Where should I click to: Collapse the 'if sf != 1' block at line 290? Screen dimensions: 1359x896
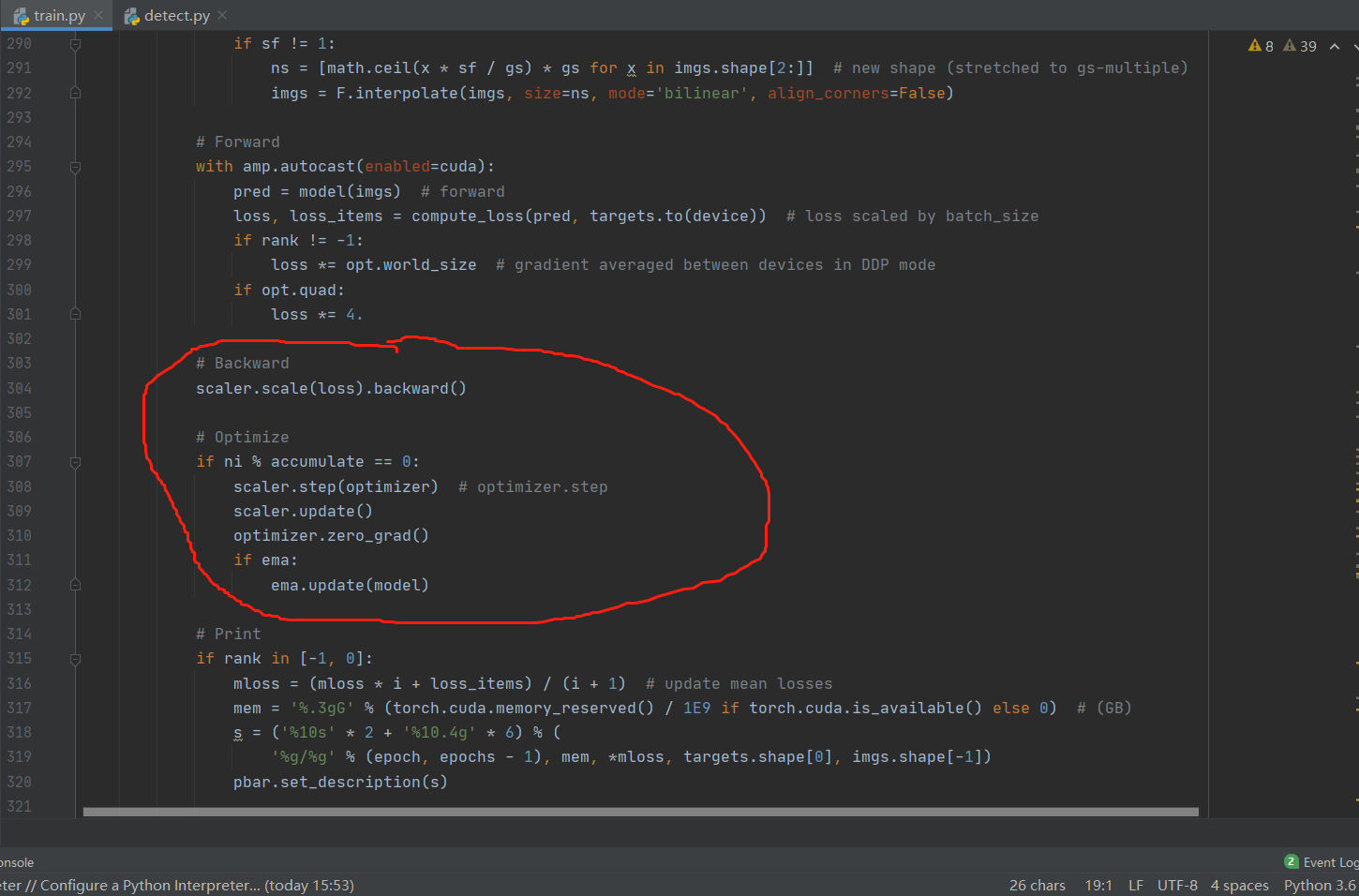pyautogui.click(x=75, y=44)
